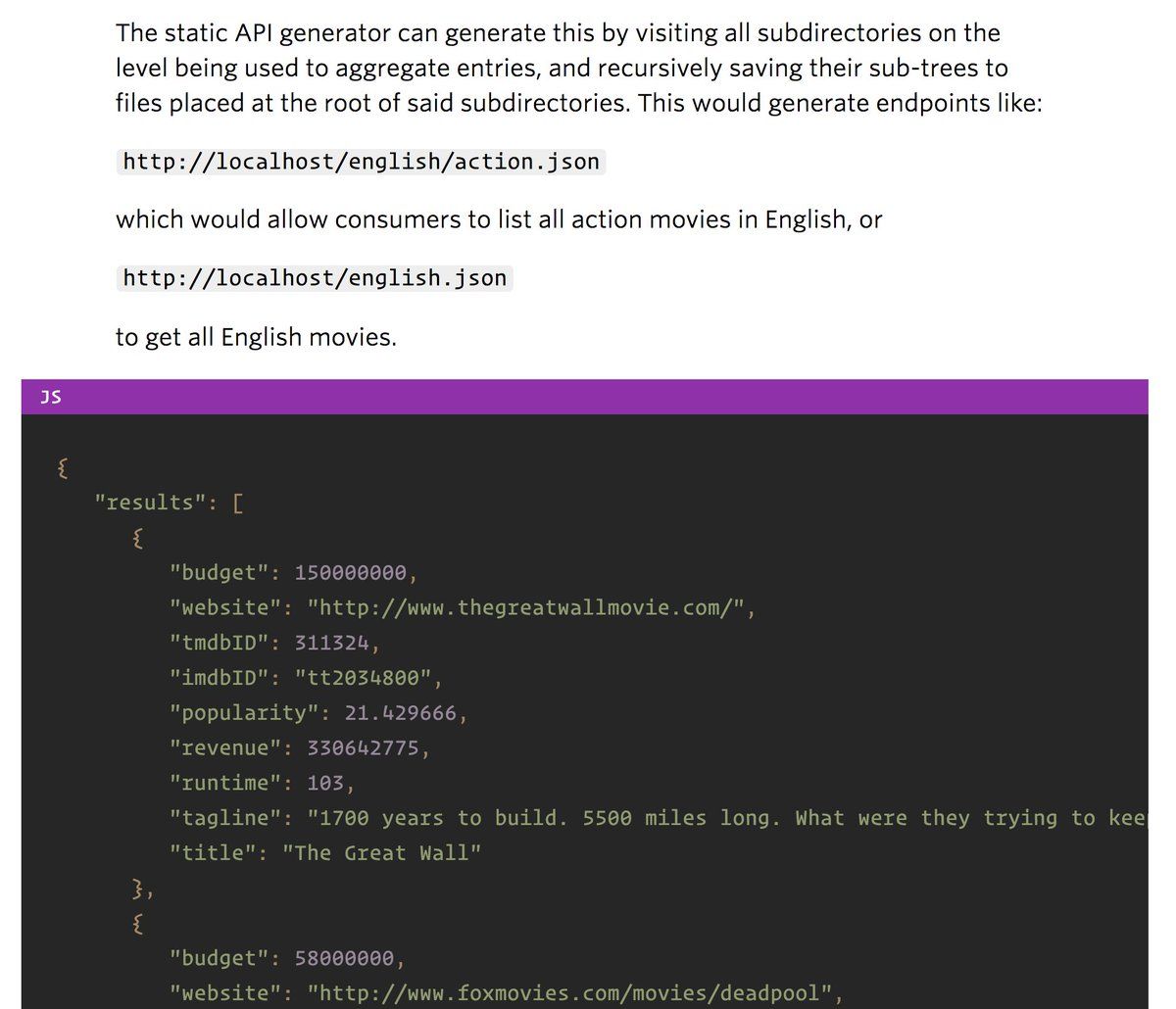Screen dimensions: 1176x1009
Task: Click the purple code block header bar
Action: pyautogui.click(x=588, y=397)
